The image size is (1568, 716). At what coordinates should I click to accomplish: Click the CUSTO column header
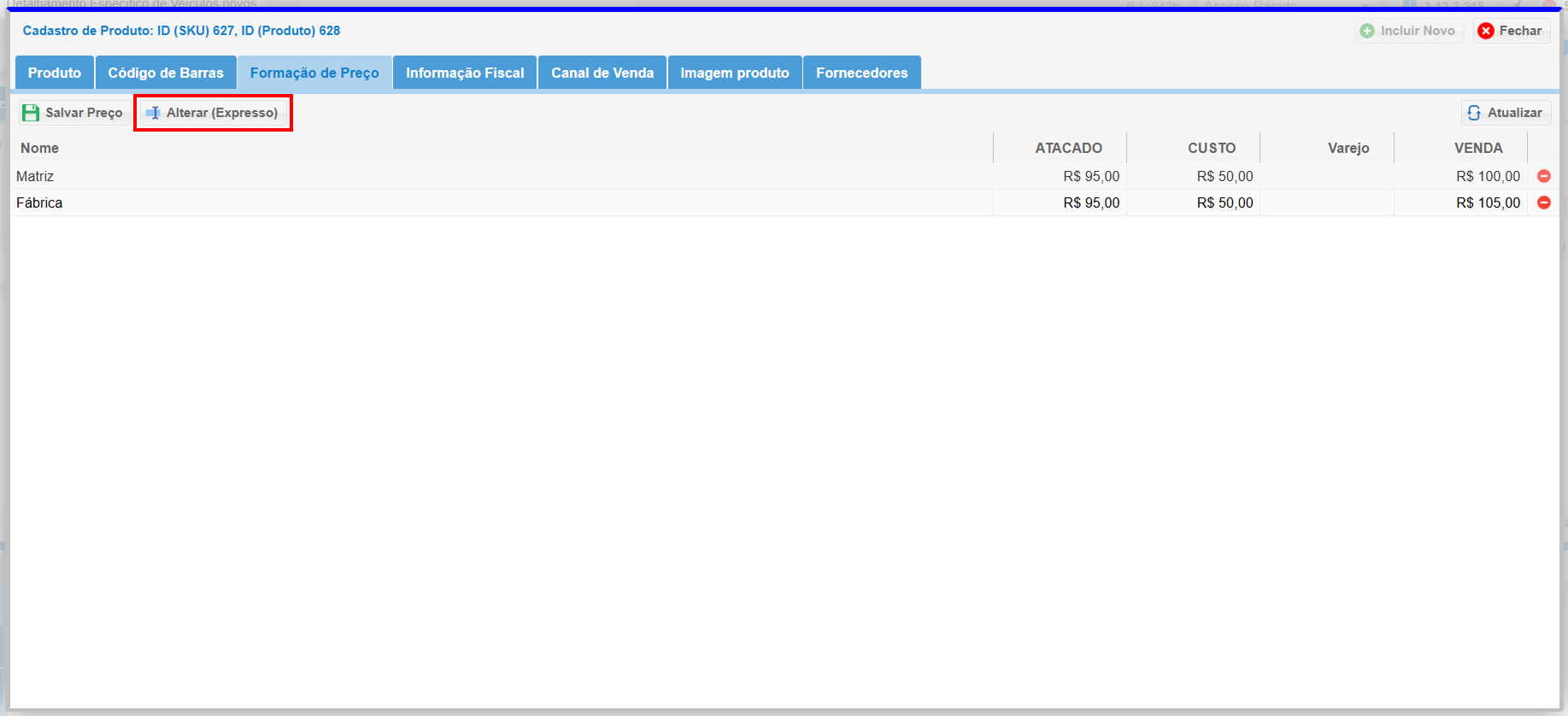pyautogui.click(x=1211, y=148)
